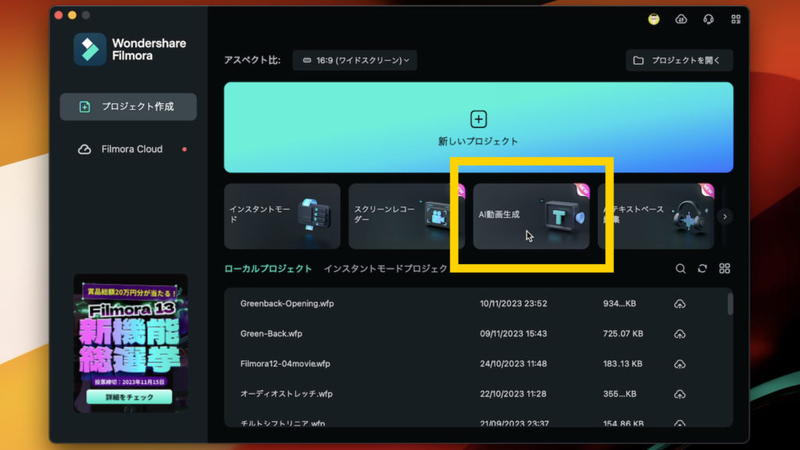The width and height of the screenshot is (800, 450).
Task: Open the headset support icon
Action: (708, 19)
